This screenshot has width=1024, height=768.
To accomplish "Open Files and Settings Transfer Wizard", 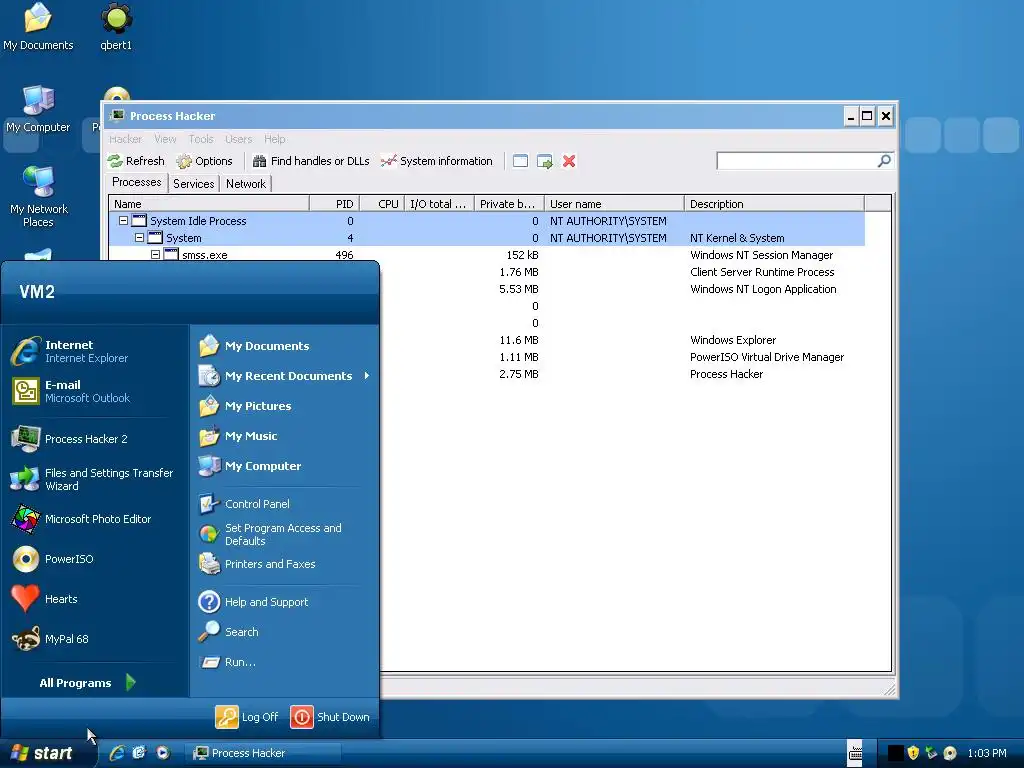I will pyautogui.click(x=95, y=479).
